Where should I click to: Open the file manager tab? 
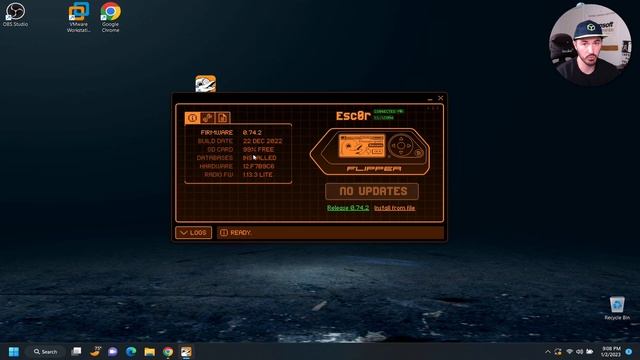(222, 118)
